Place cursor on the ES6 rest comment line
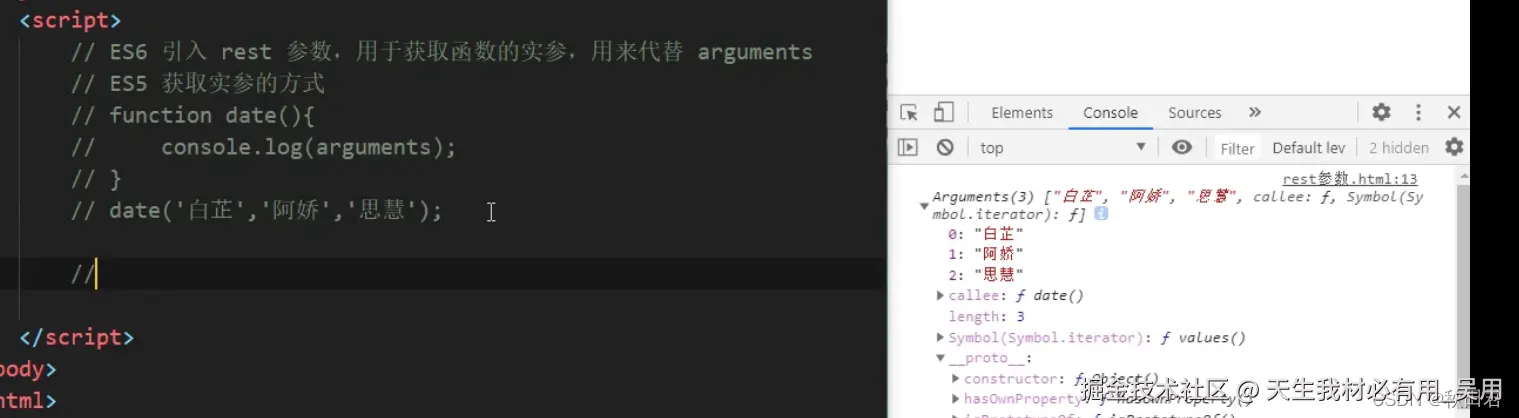The height and width of the screenshot is (418, 1519). point(442,51)
